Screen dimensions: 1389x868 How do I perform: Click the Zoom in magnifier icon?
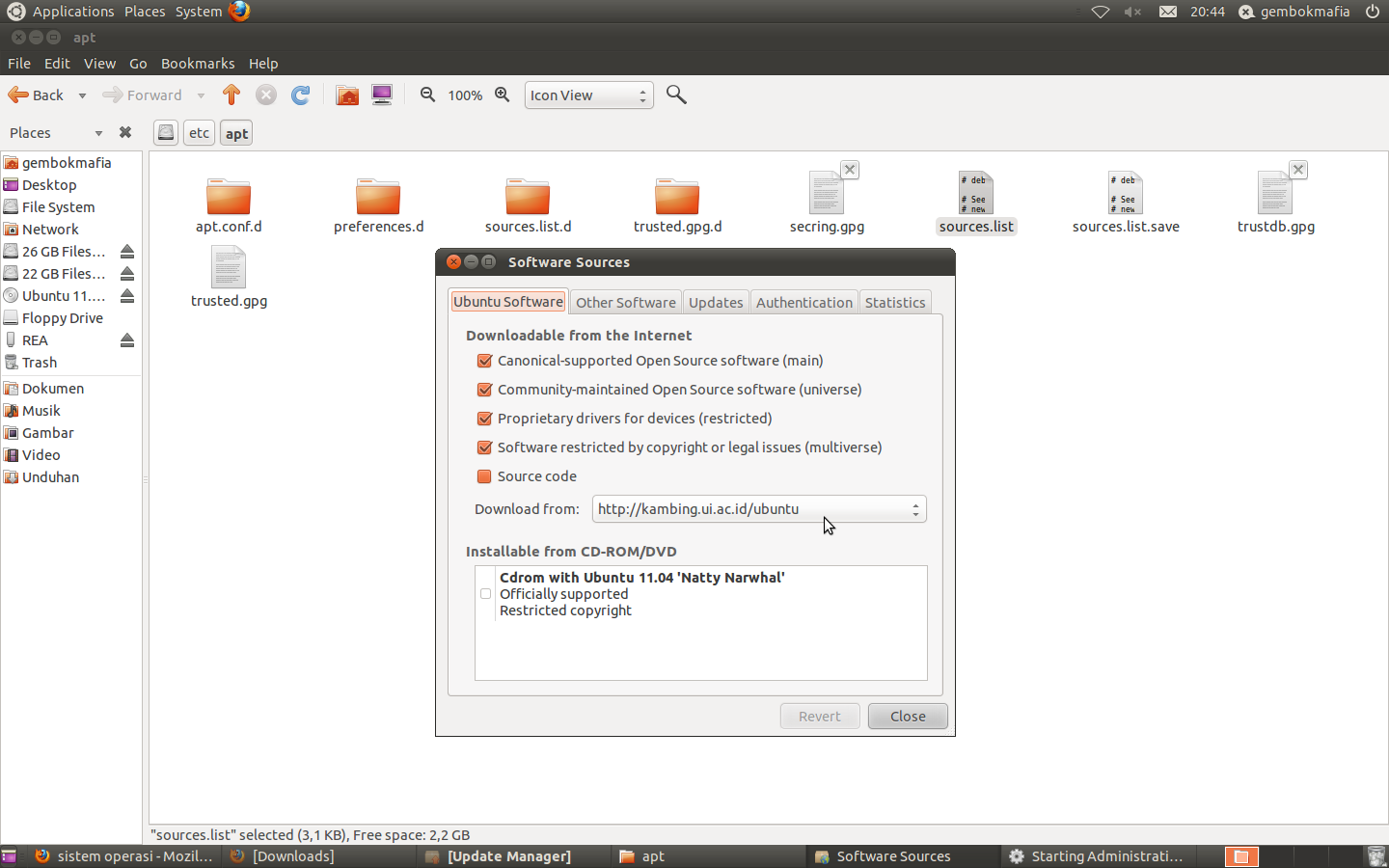pyautogui.click(x=503, y=95)
